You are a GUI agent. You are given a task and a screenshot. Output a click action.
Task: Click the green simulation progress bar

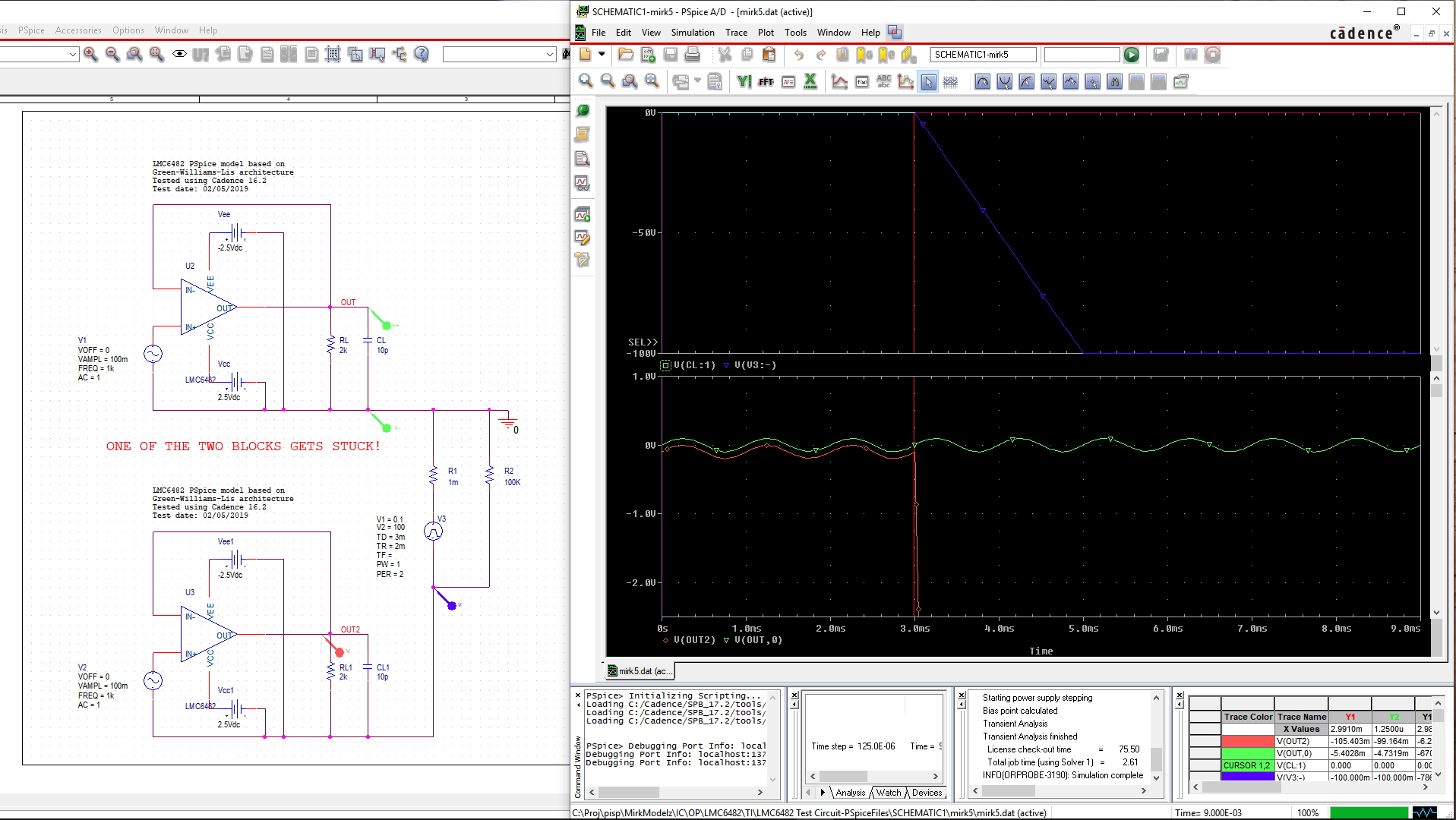[1369, 812]
